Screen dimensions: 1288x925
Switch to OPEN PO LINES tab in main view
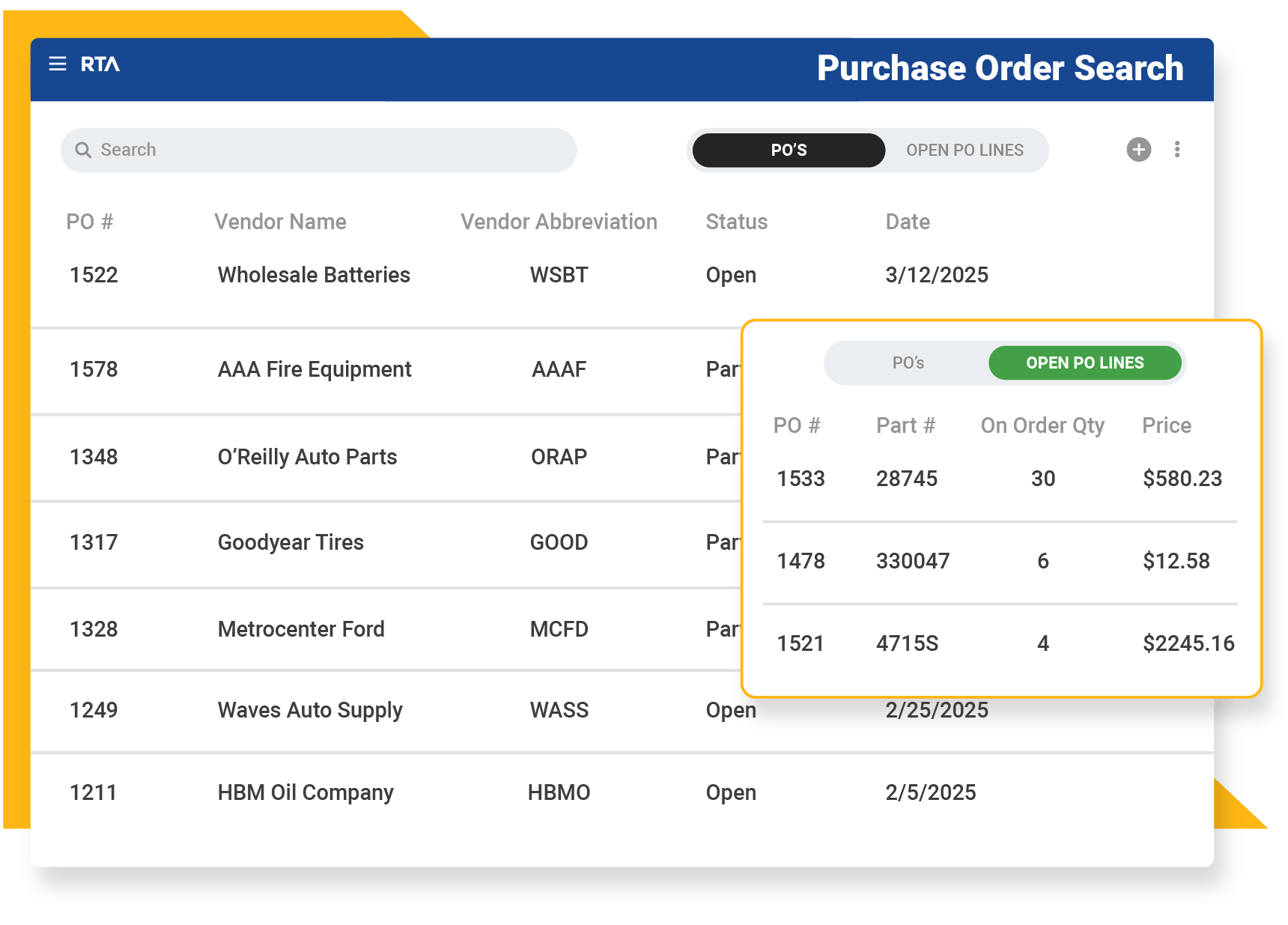(x=965, y=150)
